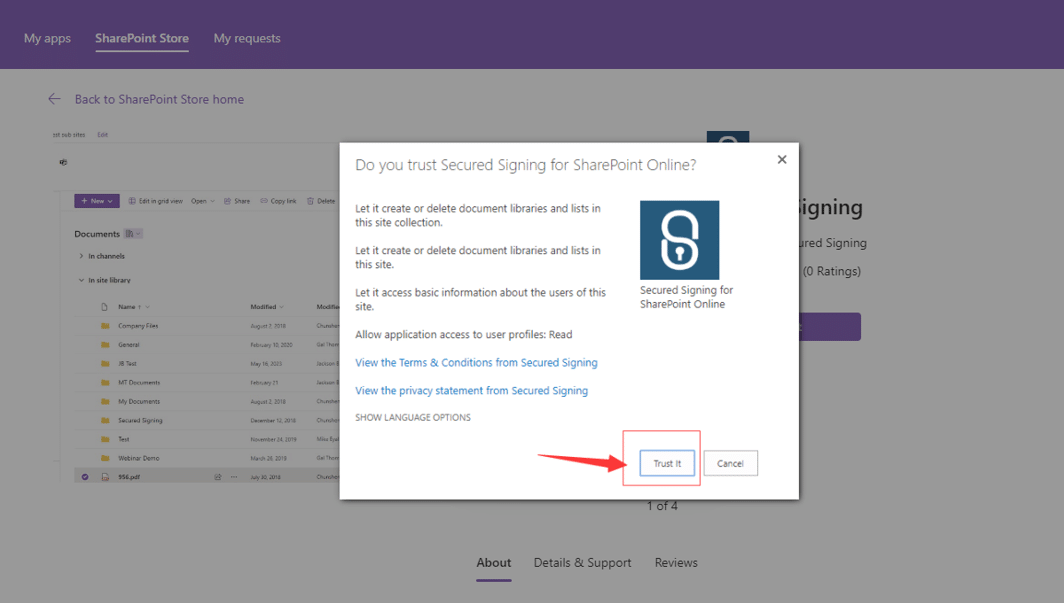Click the New button in the library toolbar

pyautogui.click(x=96, y=201)
